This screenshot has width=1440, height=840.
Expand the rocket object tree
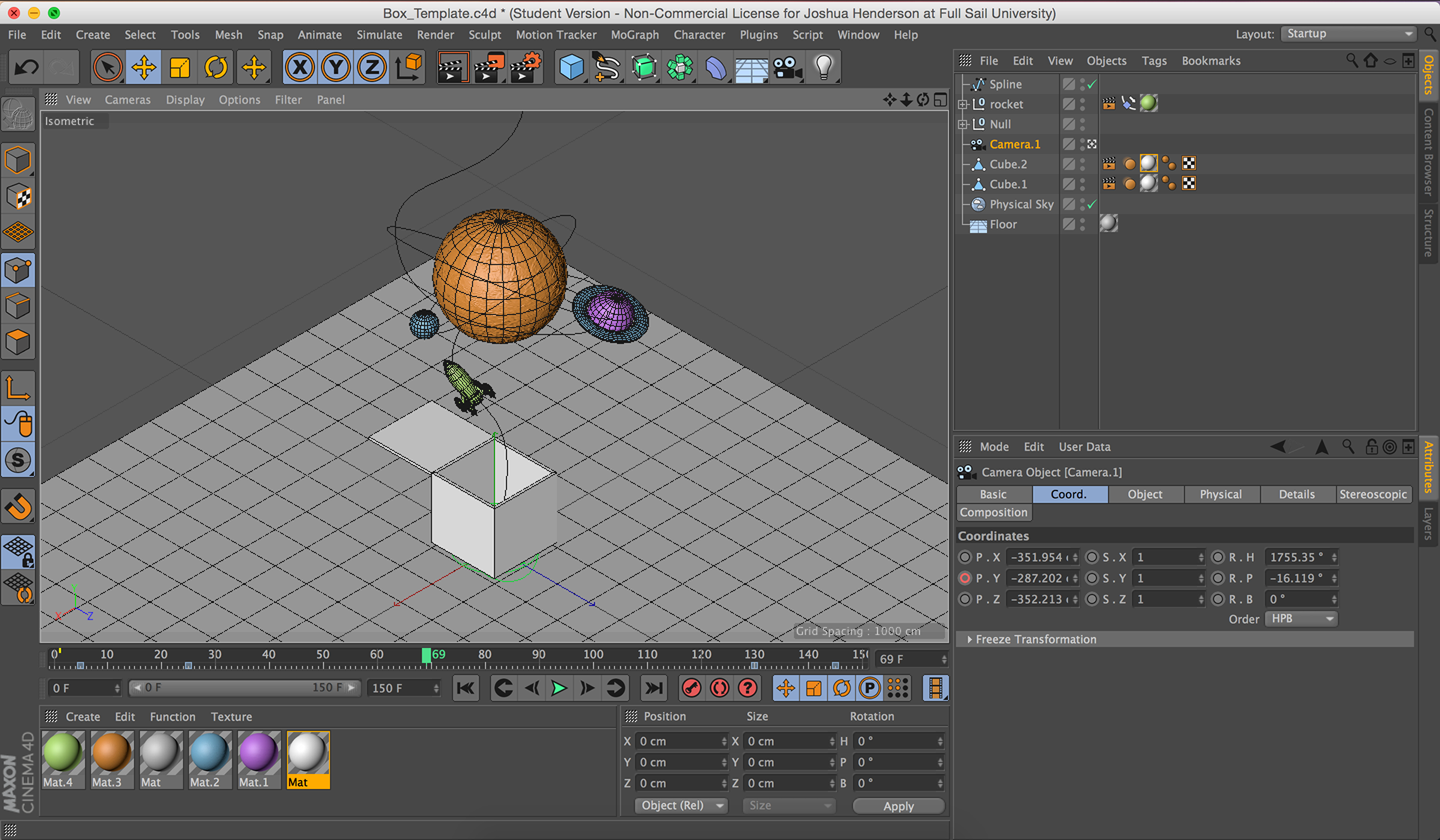click(962, 104)
